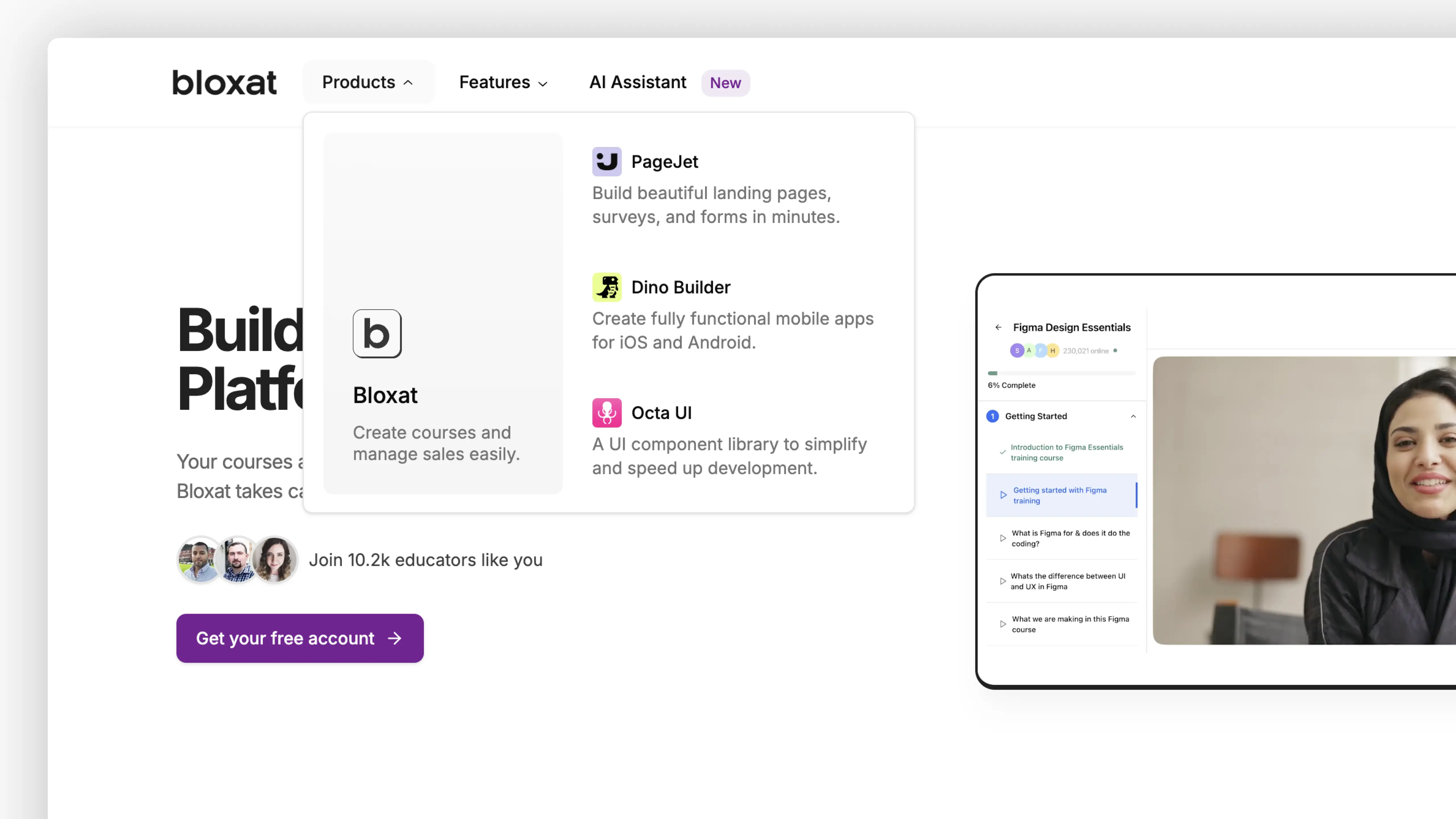The height and width of the screenshot is (819, 1456).
Task: Click play icon for 'What is Figma for' lesson
Action: (1003, 538)
